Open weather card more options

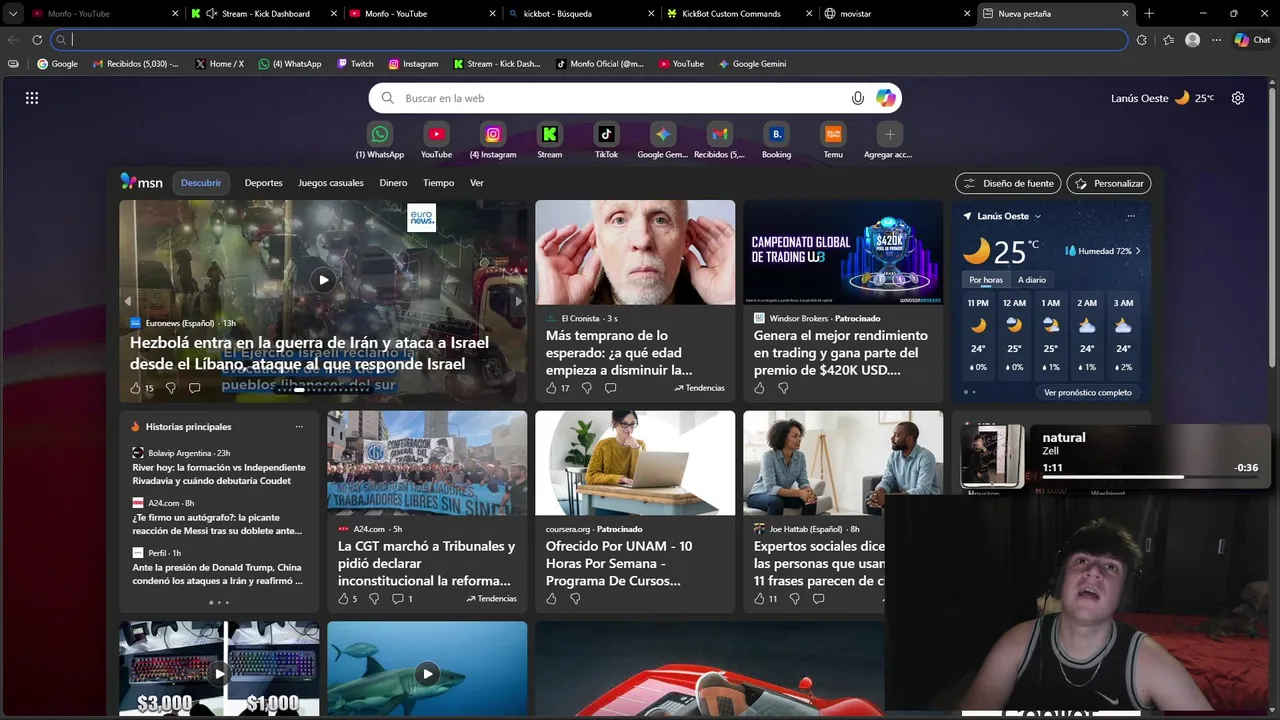point(1131,216)
